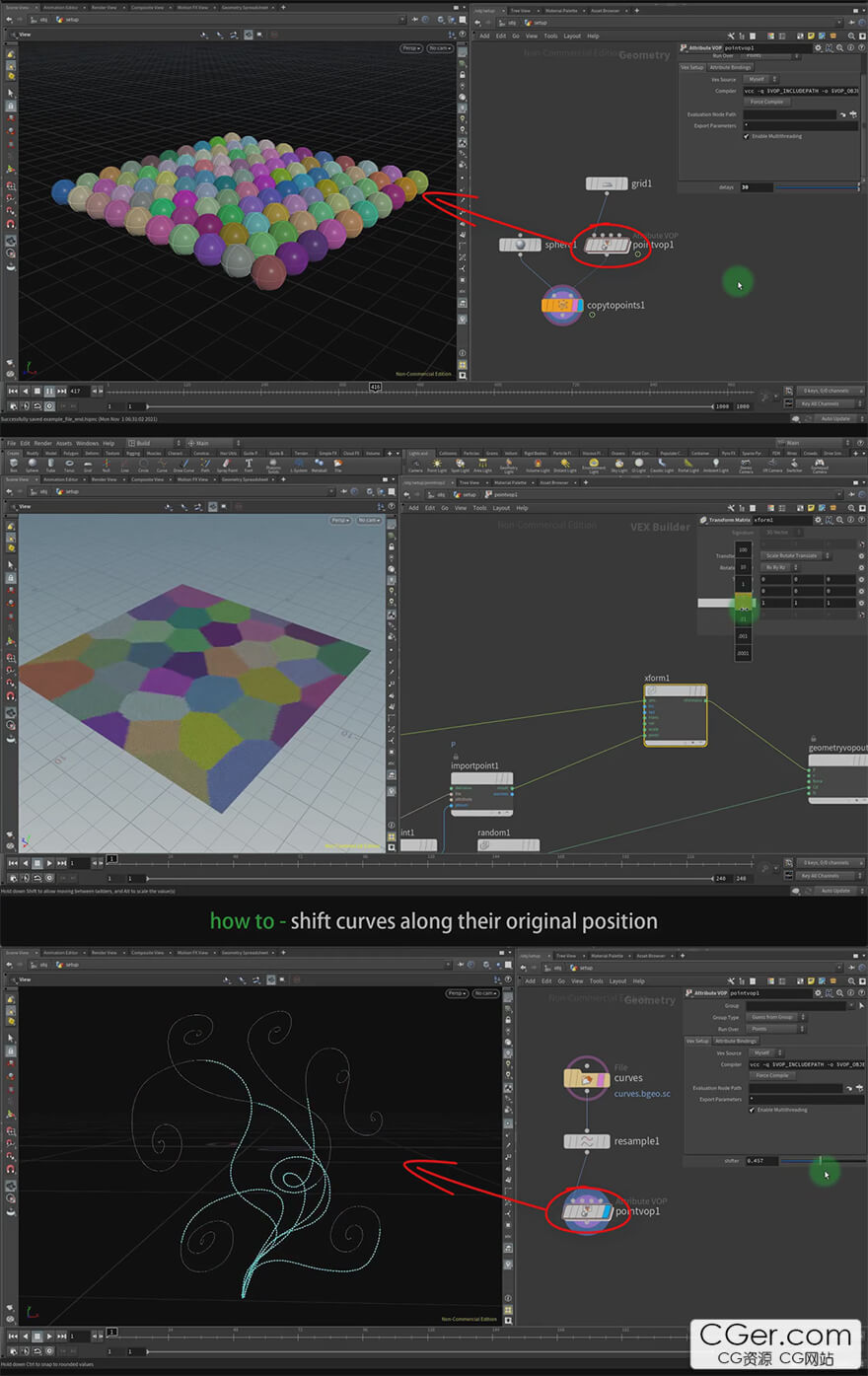The height and width of the screenshot is (1376, 868).
Task: Open the Assets menu
Action: [64, 443]
